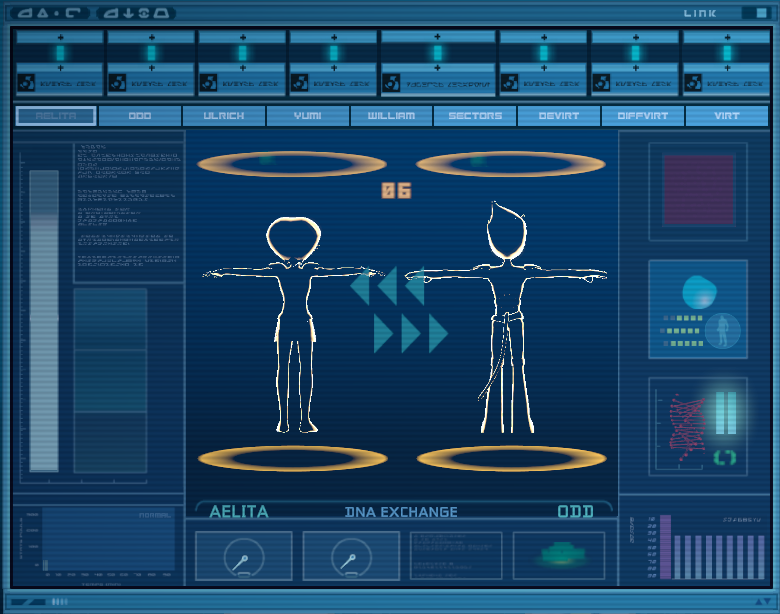Click the bottom plus on the wide center module
This screenshot has height=614, width=780.
click(437, 68)
